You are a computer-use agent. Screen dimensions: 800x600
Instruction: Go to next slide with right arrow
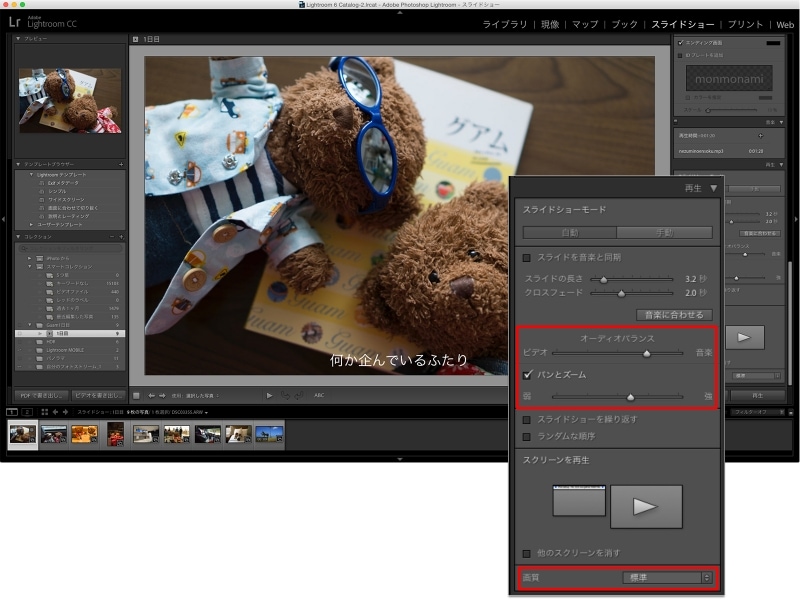pos(163,395)
